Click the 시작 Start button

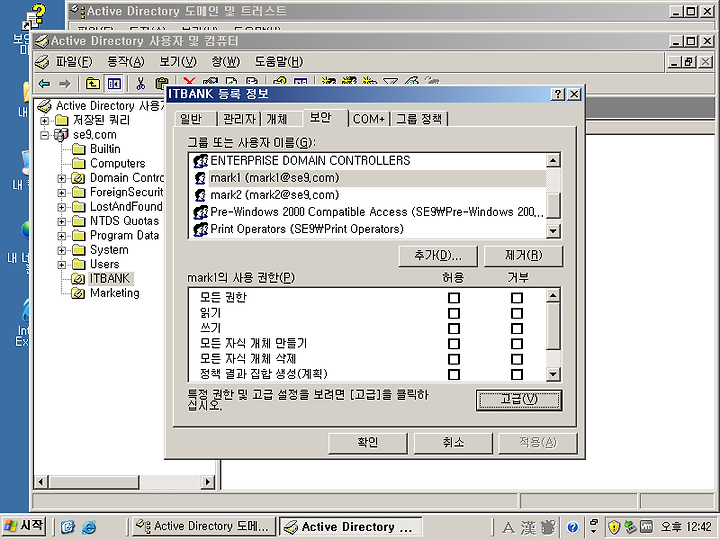(x=24, y=526)
